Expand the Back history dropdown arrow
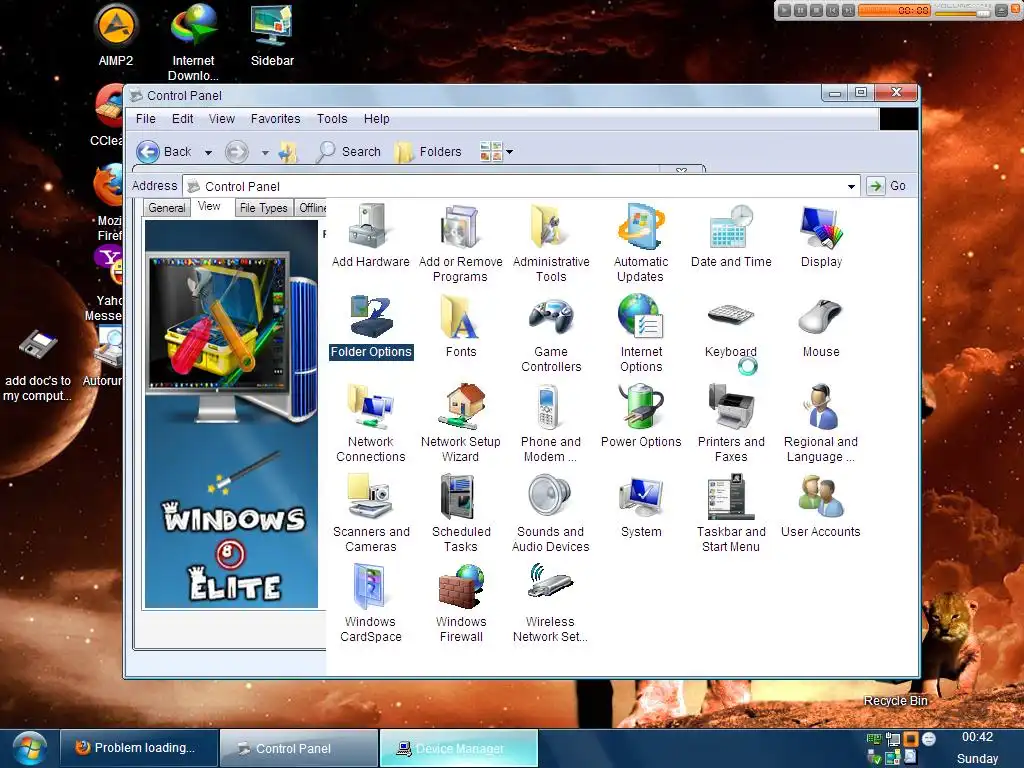The width and height of the screenshot is (1024, 768). (x=208, y=152)
